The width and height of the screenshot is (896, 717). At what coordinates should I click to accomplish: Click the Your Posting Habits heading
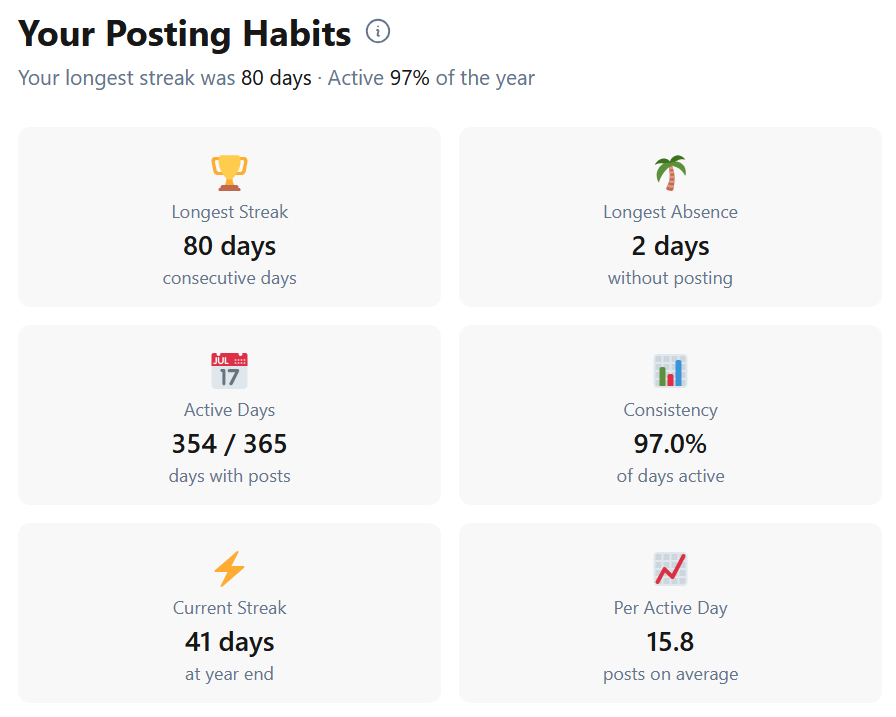(x=185, y=34)
